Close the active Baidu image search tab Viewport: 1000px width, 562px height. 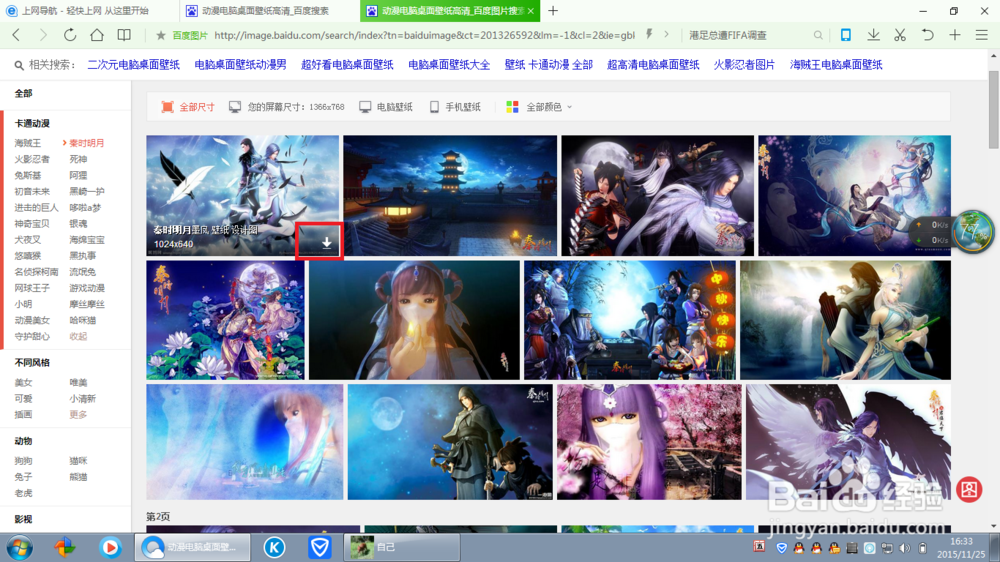pyautogui.click(x=531, y=11)
